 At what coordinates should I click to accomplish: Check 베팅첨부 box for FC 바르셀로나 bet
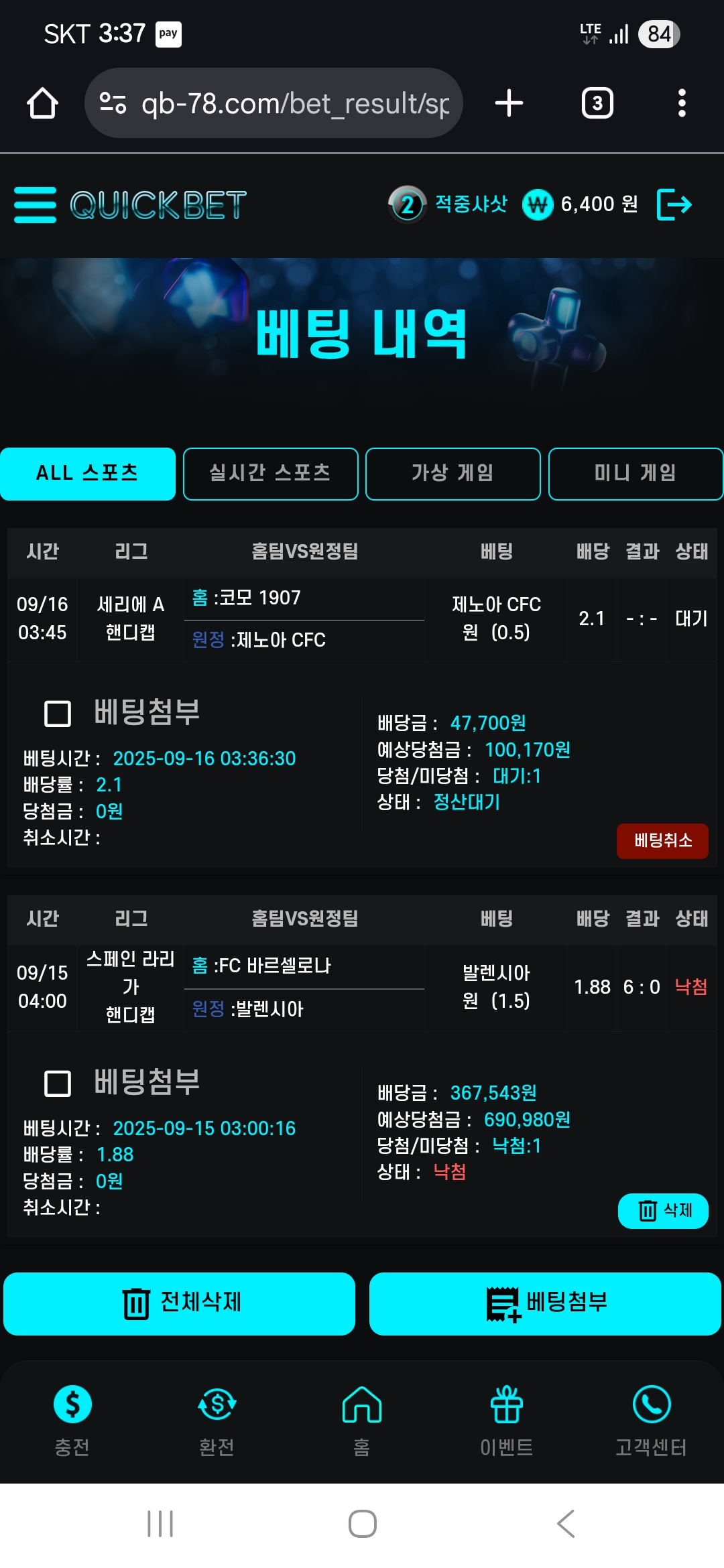coord(58,1083)
